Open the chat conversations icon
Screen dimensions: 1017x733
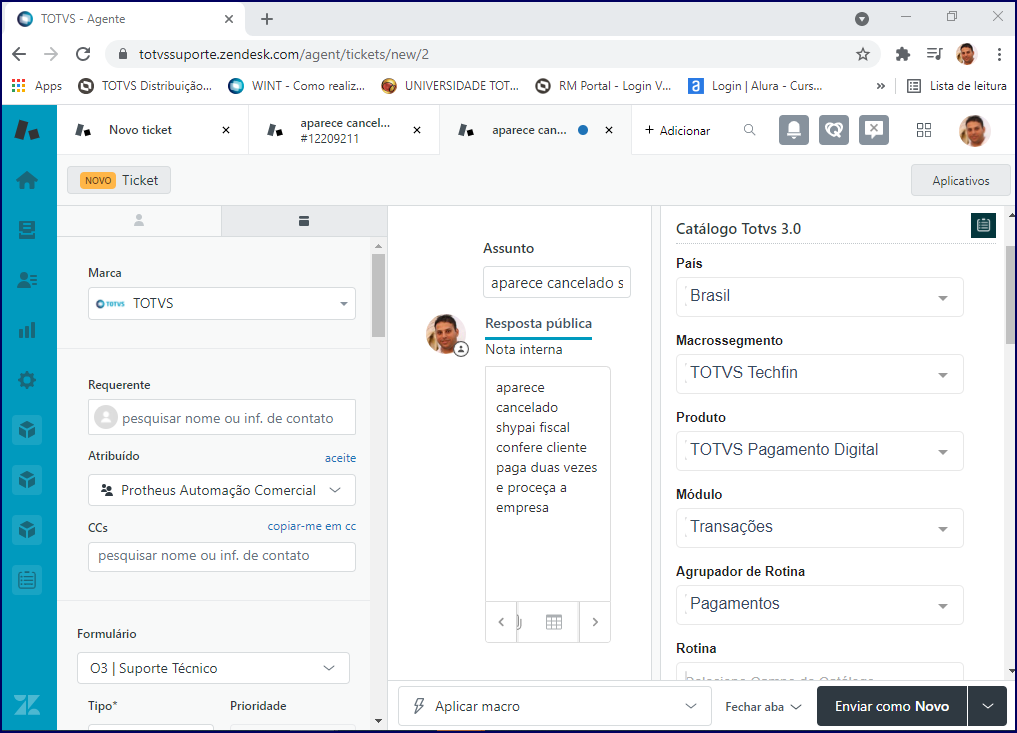click(833, 130)
